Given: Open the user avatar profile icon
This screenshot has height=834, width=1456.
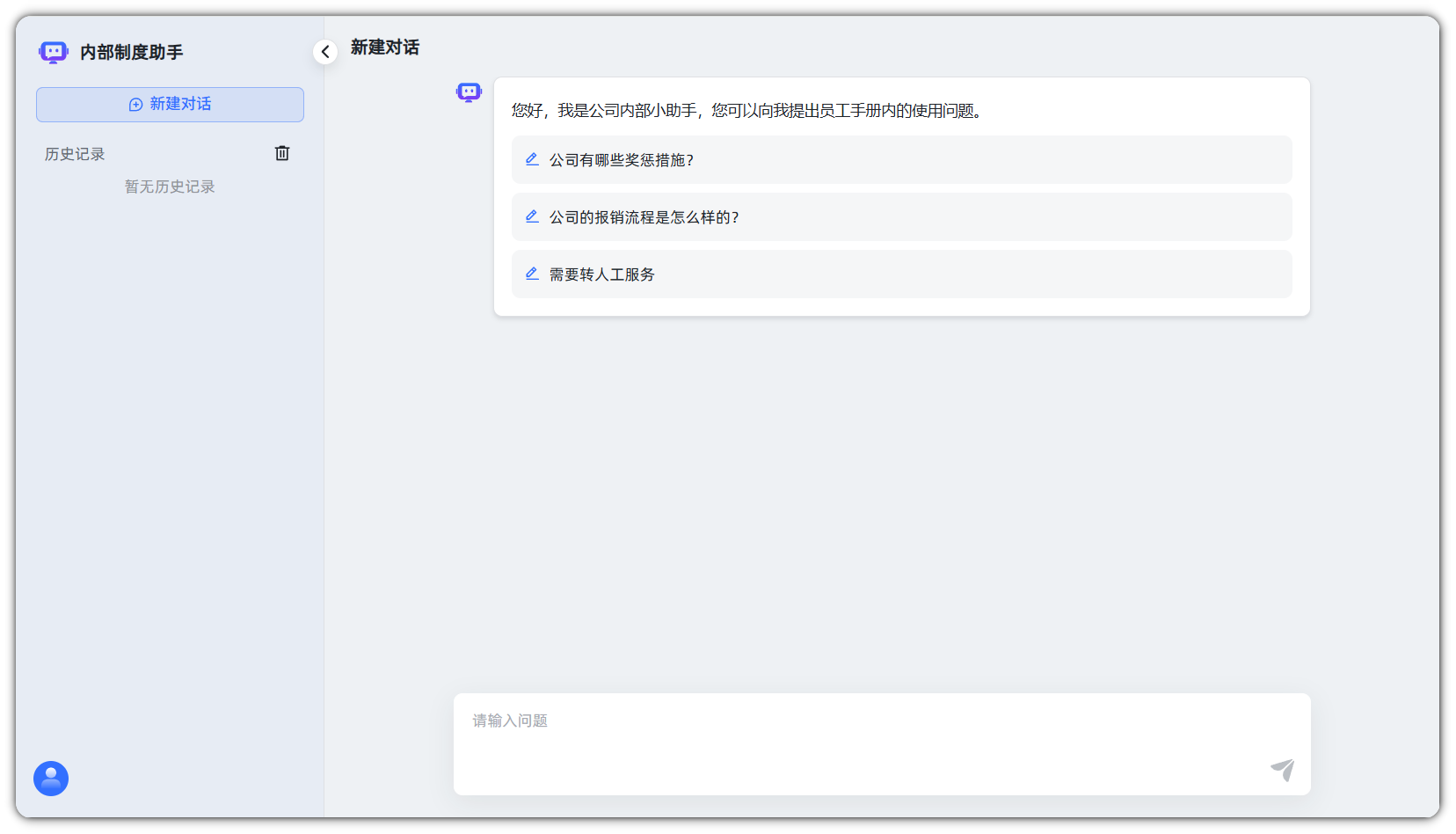Looking at the screenshot, I should [51, 779].
